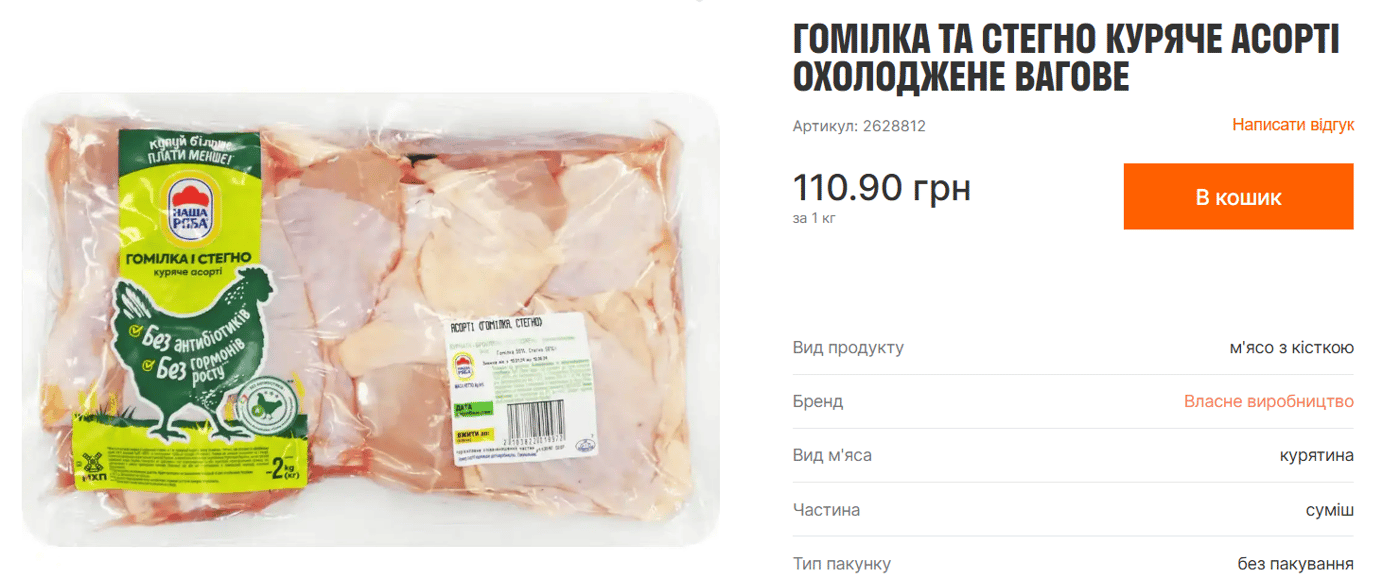Click the без пакування package type value
This screenshot has height=578, width=1400.
(x=1296, y=564)
